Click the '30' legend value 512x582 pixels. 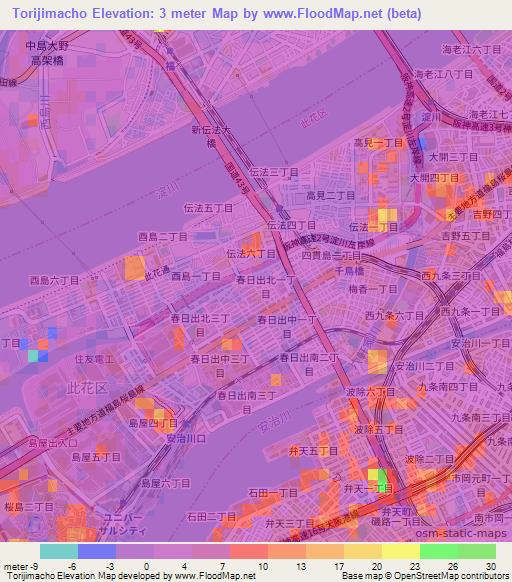tap(491, 567)
